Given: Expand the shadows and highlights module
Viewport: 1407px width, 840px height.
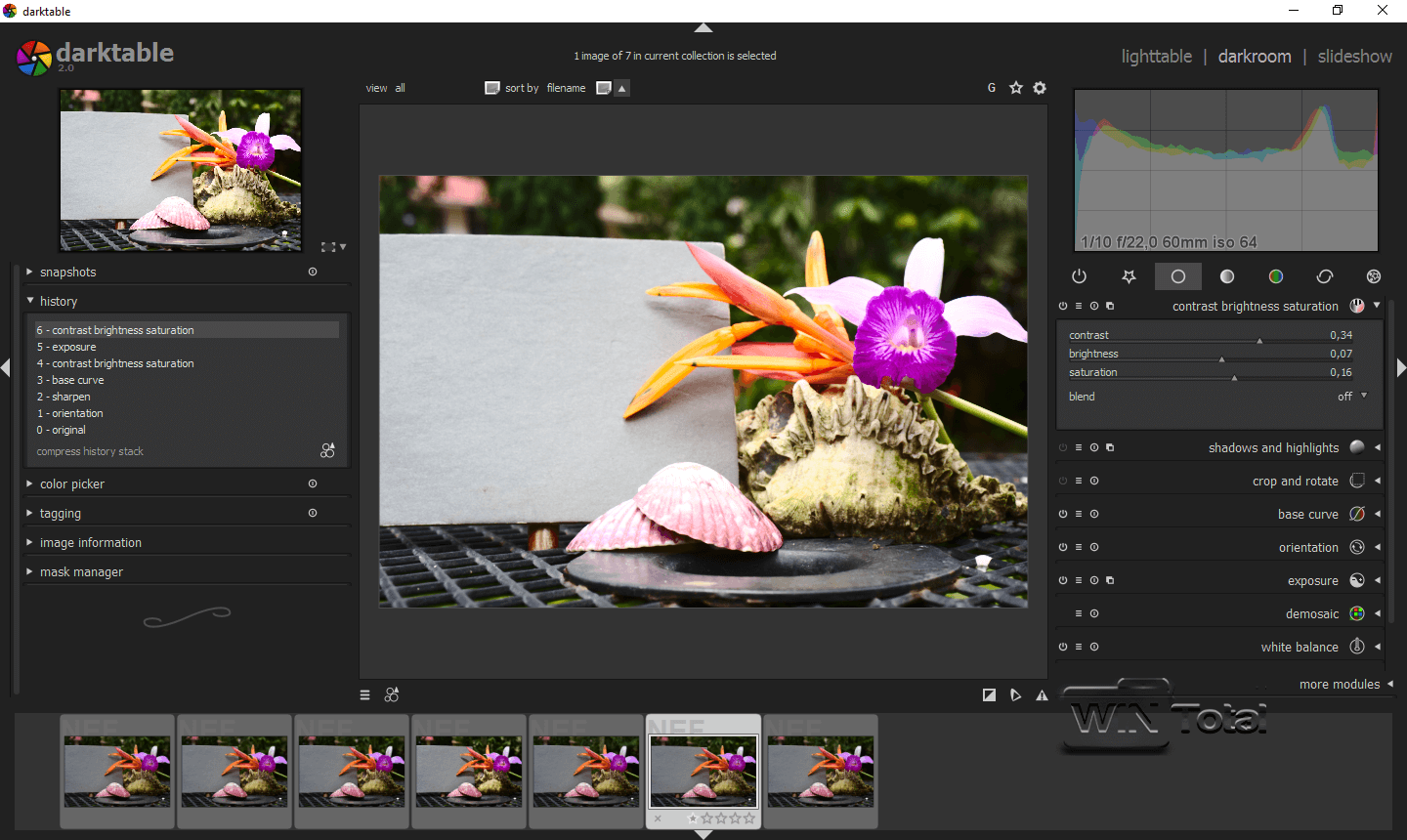Looking at the screenshot, I should click(1273, 447).
